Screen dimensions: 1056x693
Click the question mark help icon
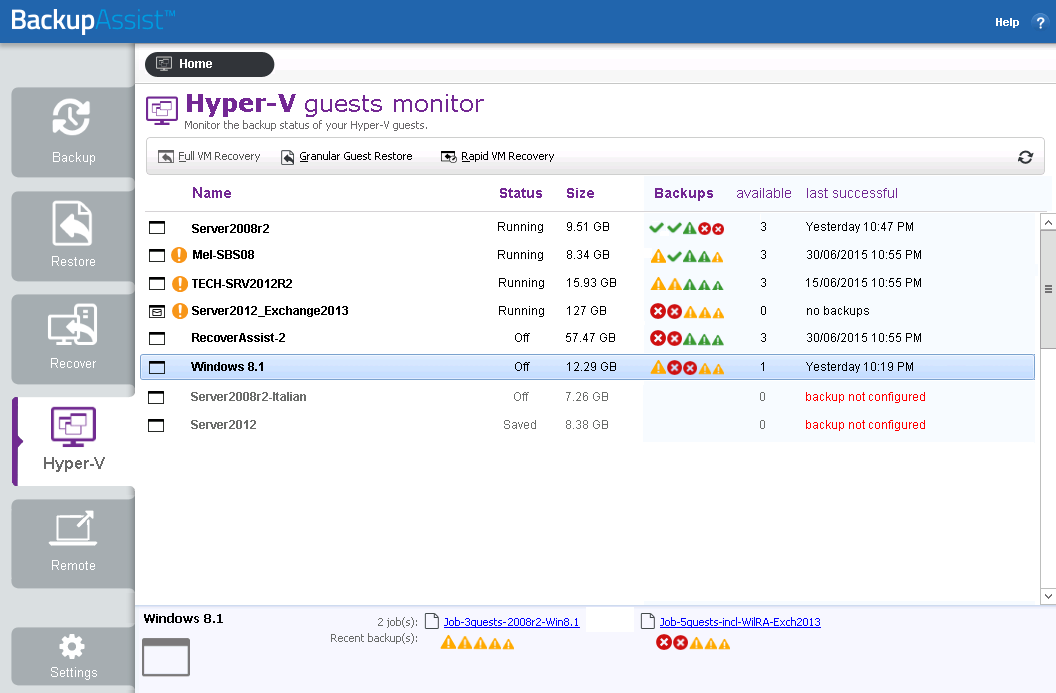(1040, 22)
